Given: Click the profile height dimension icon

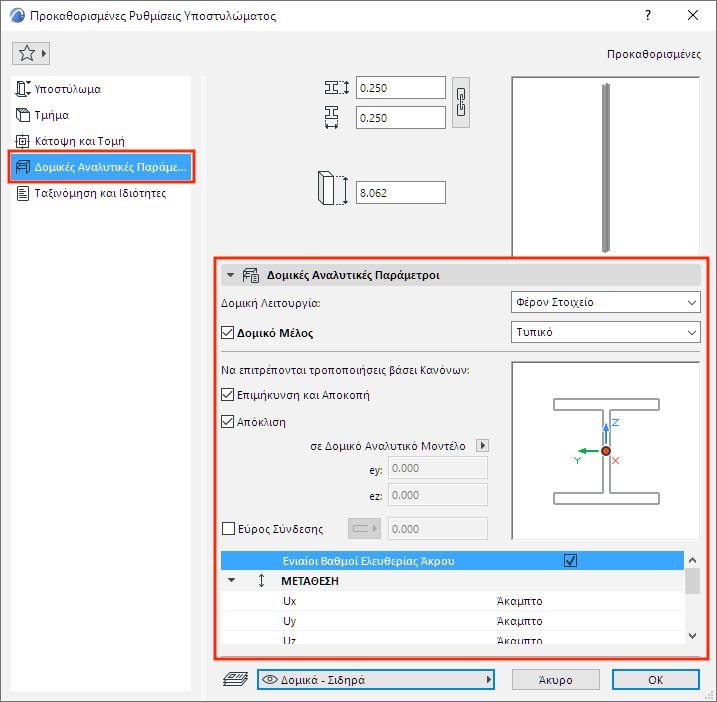Looking at the screenshot, I should point(337,87).
